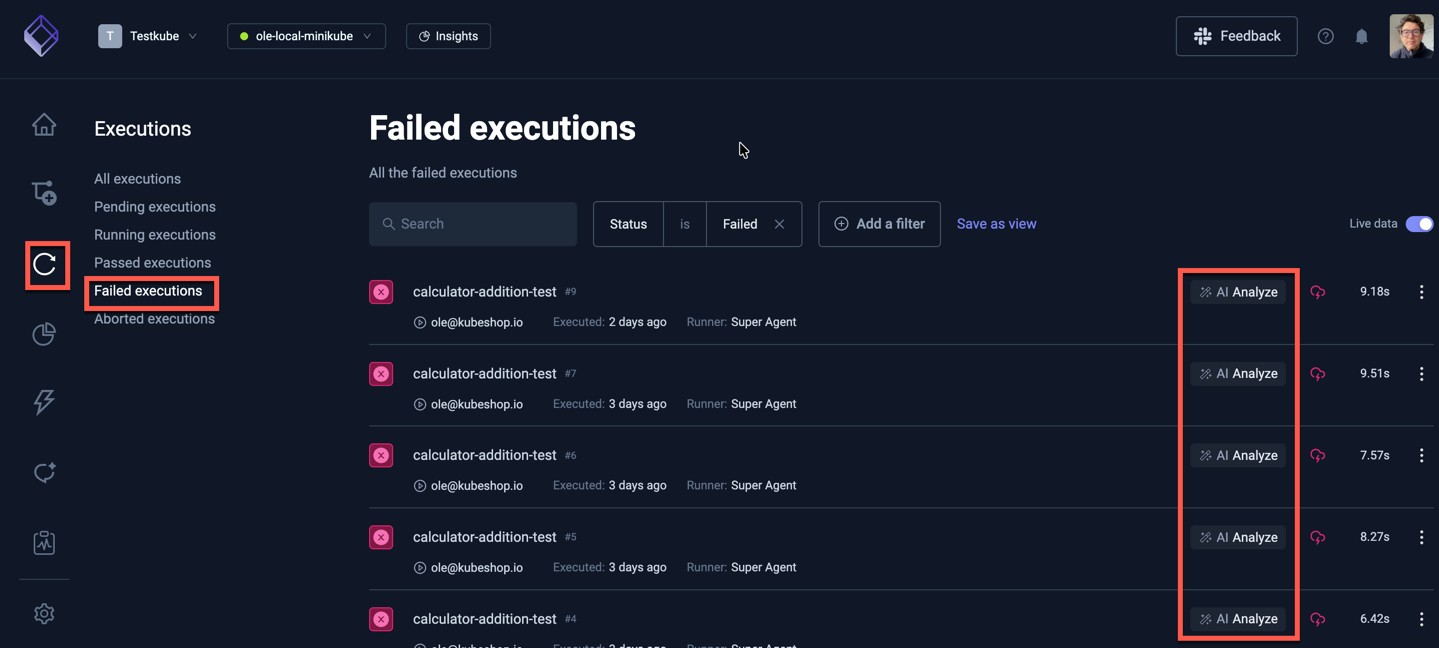Click the Add a filter button

(879, 224)
